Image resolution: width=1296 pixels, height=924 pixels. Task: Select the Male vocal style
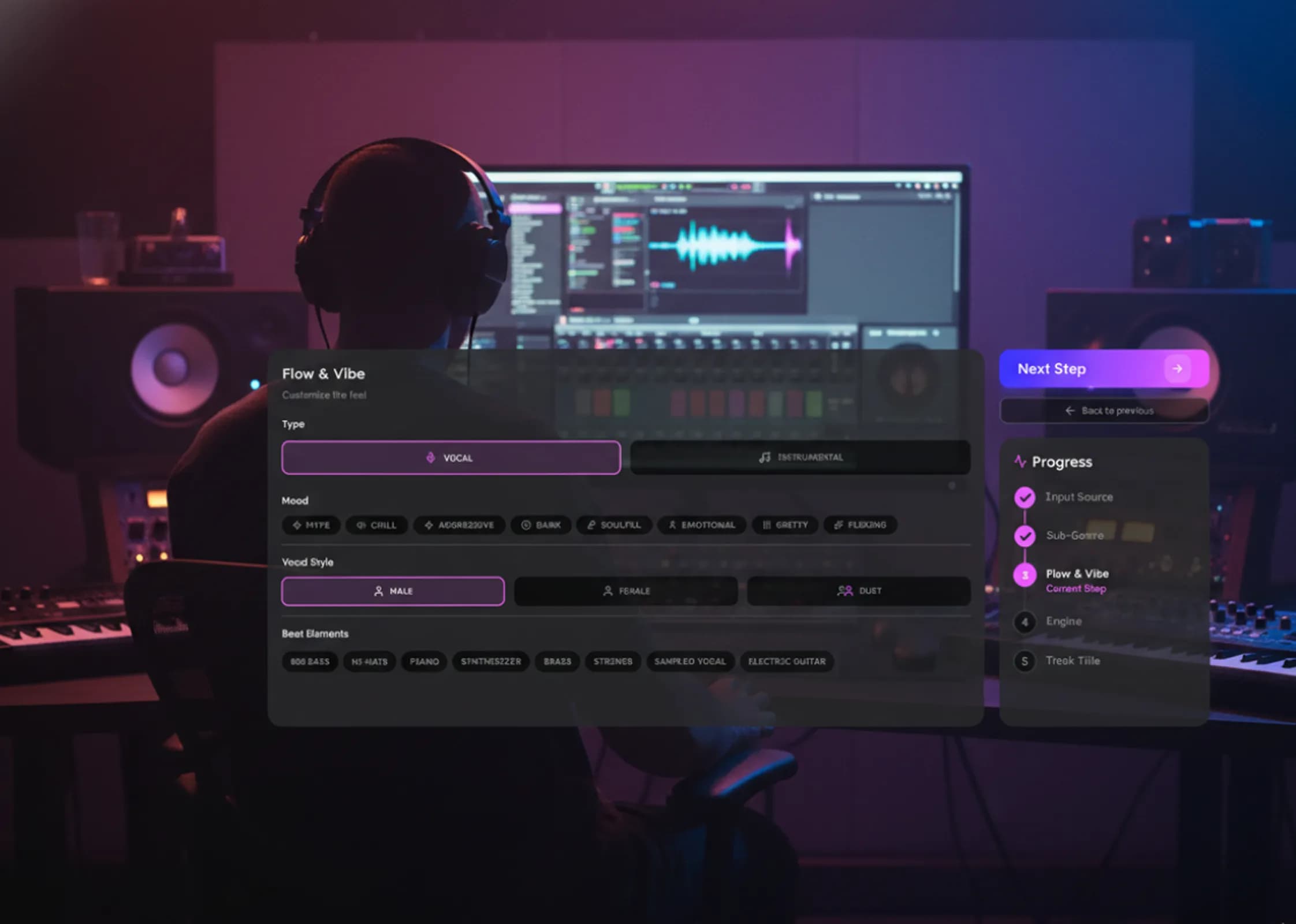coord(392,591)
